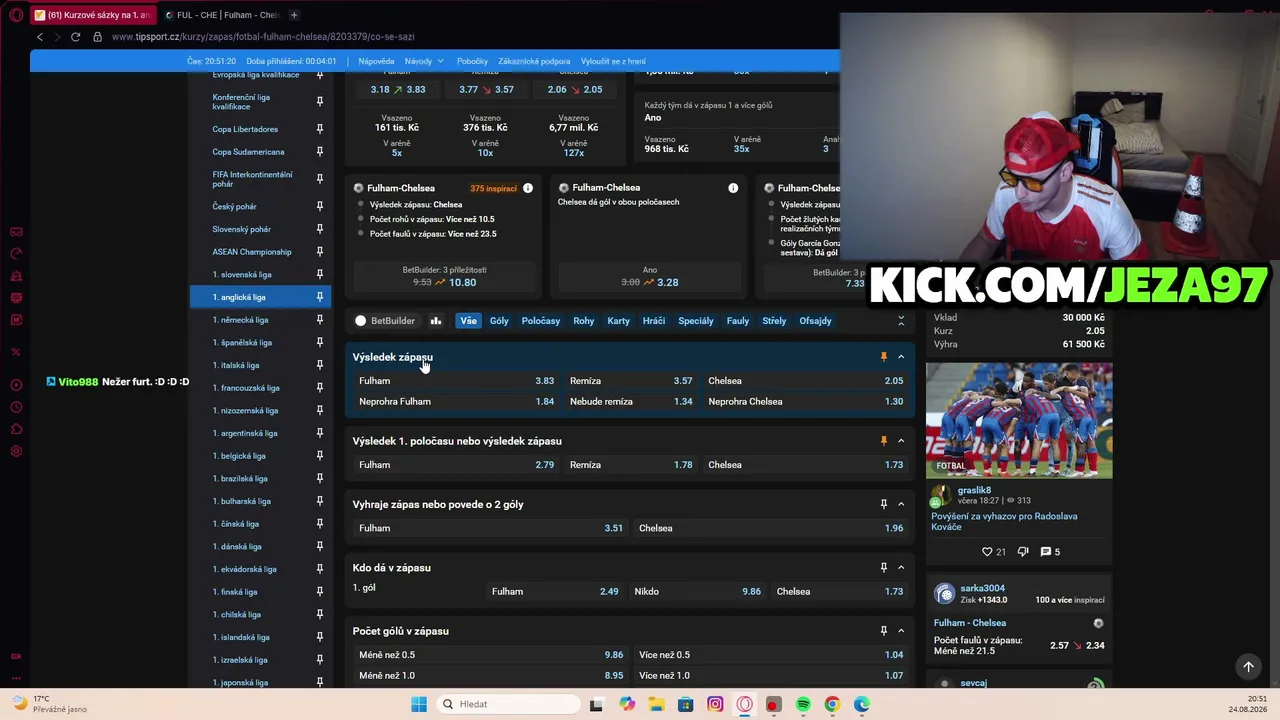Collapse the Výsledek zápasu section
Viewport: 1280px width, 720px height.
click(x=901, y=357)
